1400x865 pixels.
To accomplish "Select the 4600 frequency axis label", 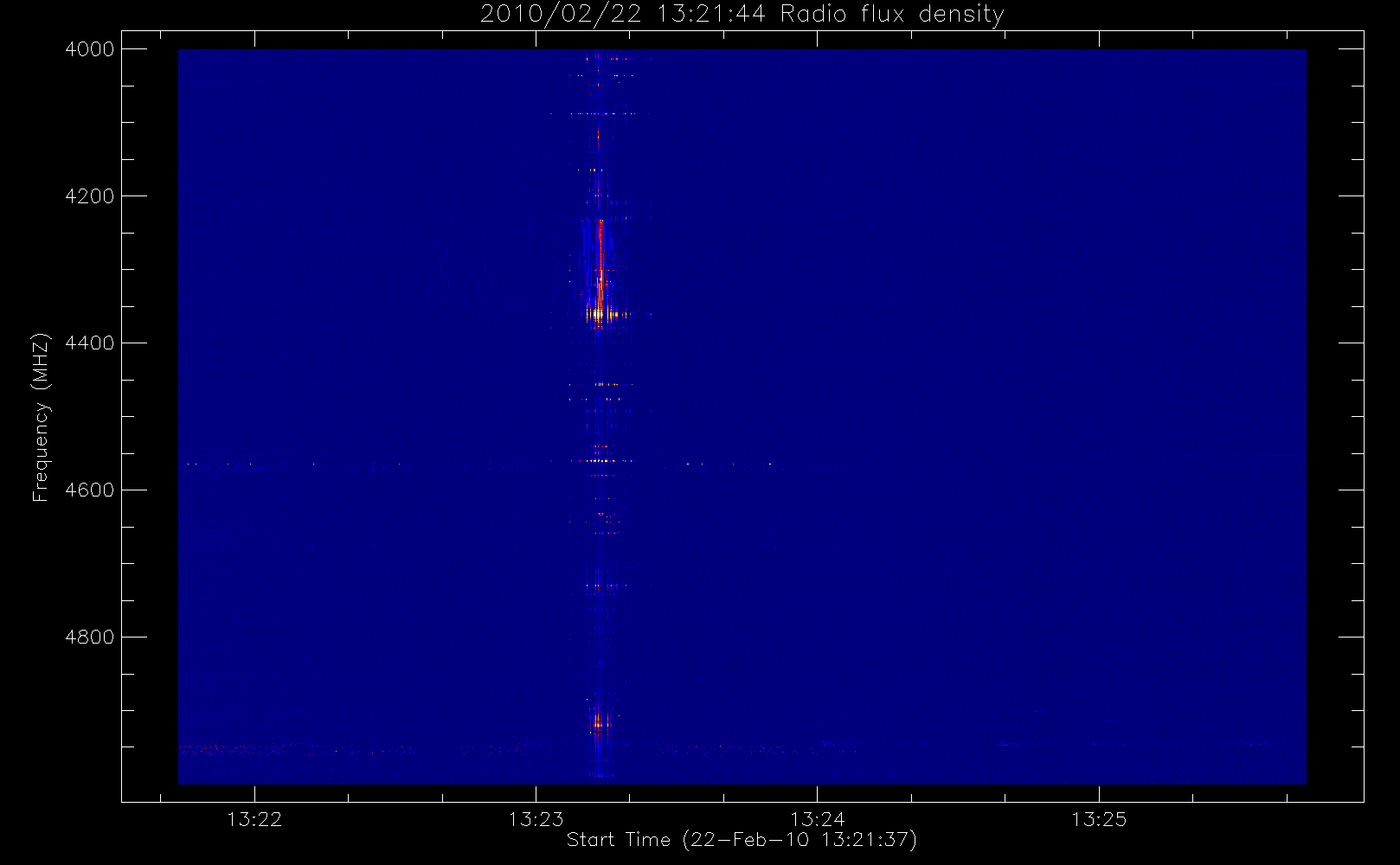I will pyautogui.click(x=90, y=490).
